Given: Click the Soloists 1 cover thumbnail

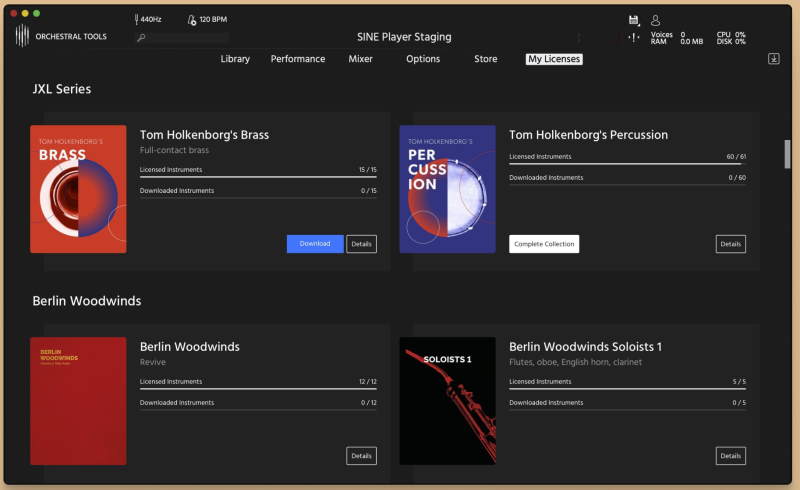Looking at the screenshot, I should [x=447, y=401].
